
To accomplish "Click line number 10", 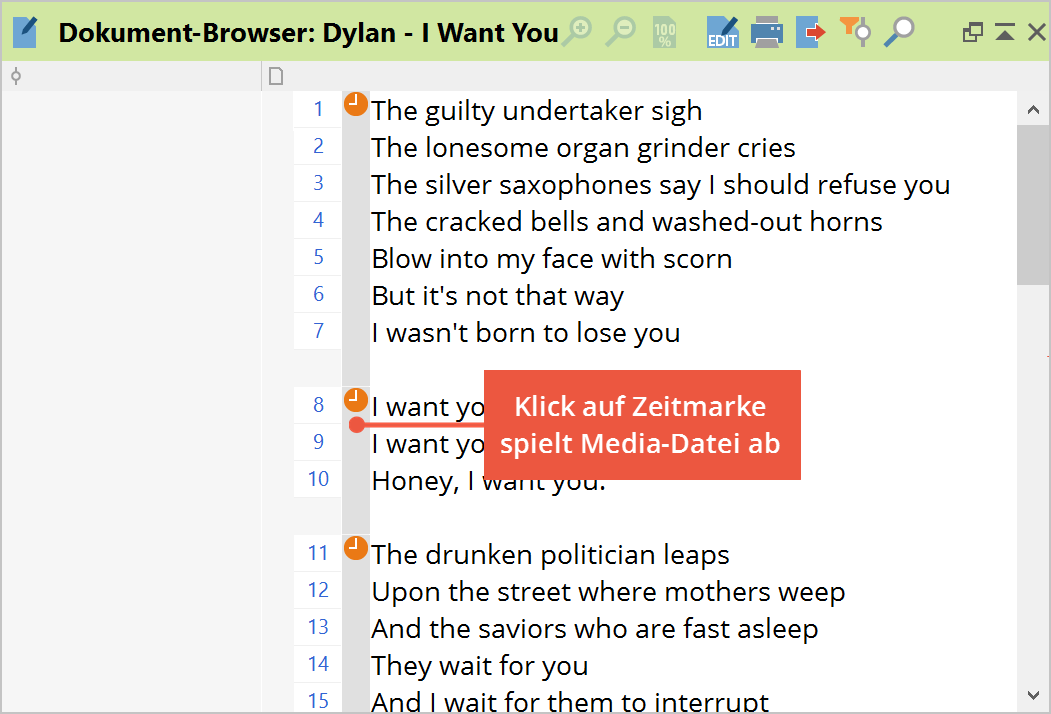I will click(x=318, y=479).
